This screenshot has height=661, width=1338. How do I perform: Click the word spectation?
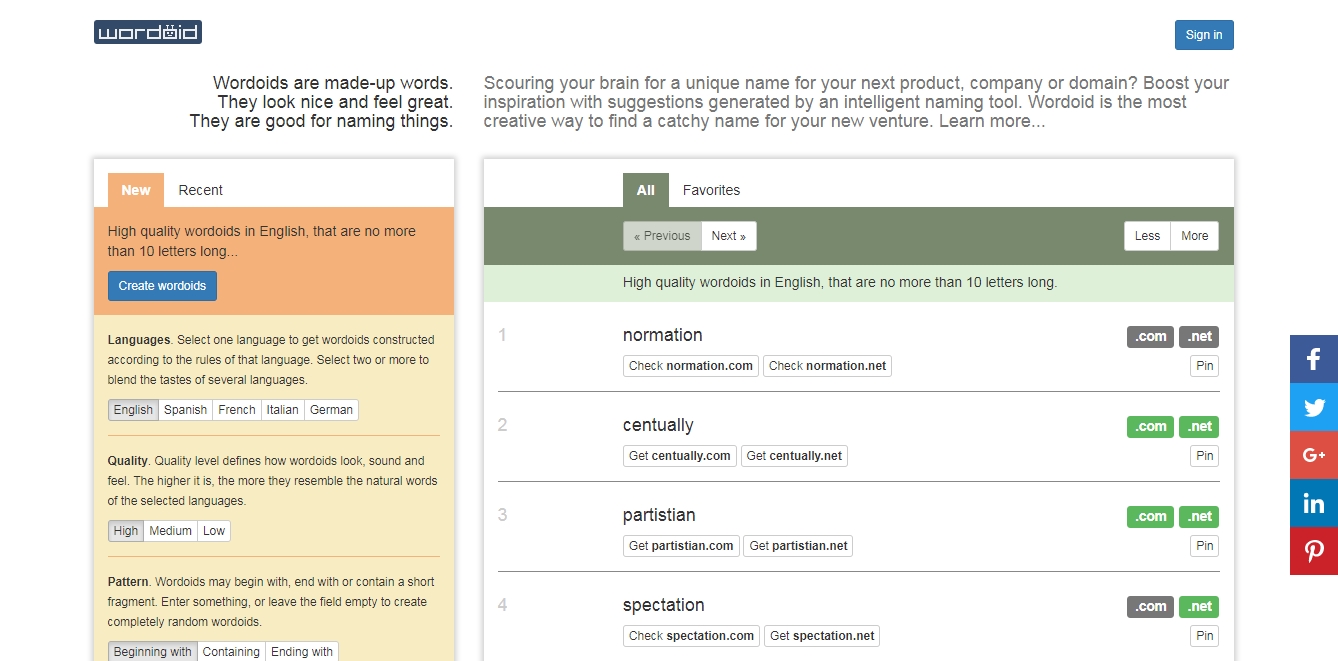click(x=663, y=605)
